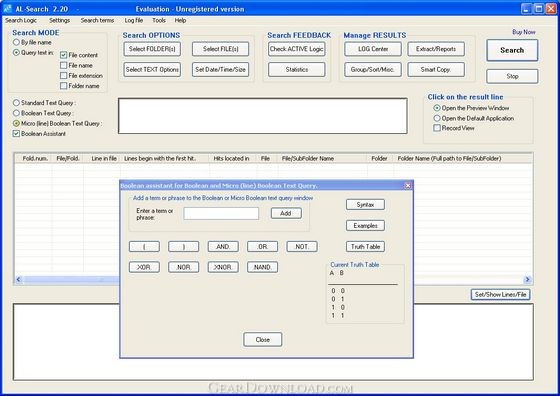This screenshot has width=560, height=396.
Task: Maximize the AL-Search window
Action: coord(539,9)
